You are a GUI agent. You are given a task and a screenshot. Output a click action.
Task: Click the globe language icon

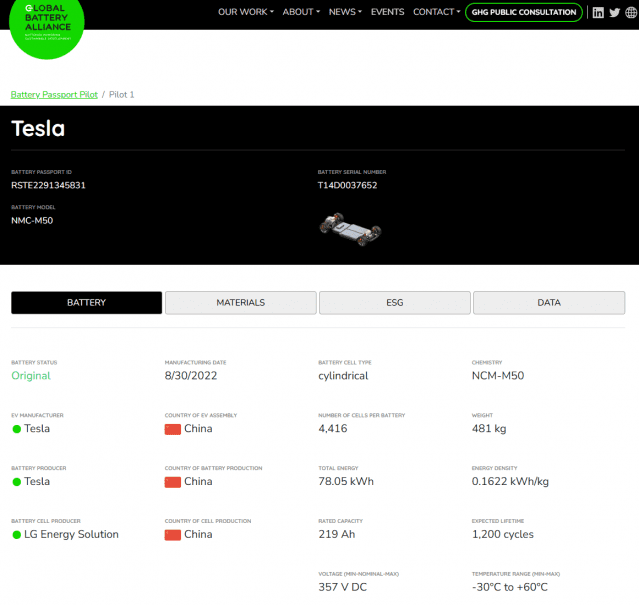point(631,13)
